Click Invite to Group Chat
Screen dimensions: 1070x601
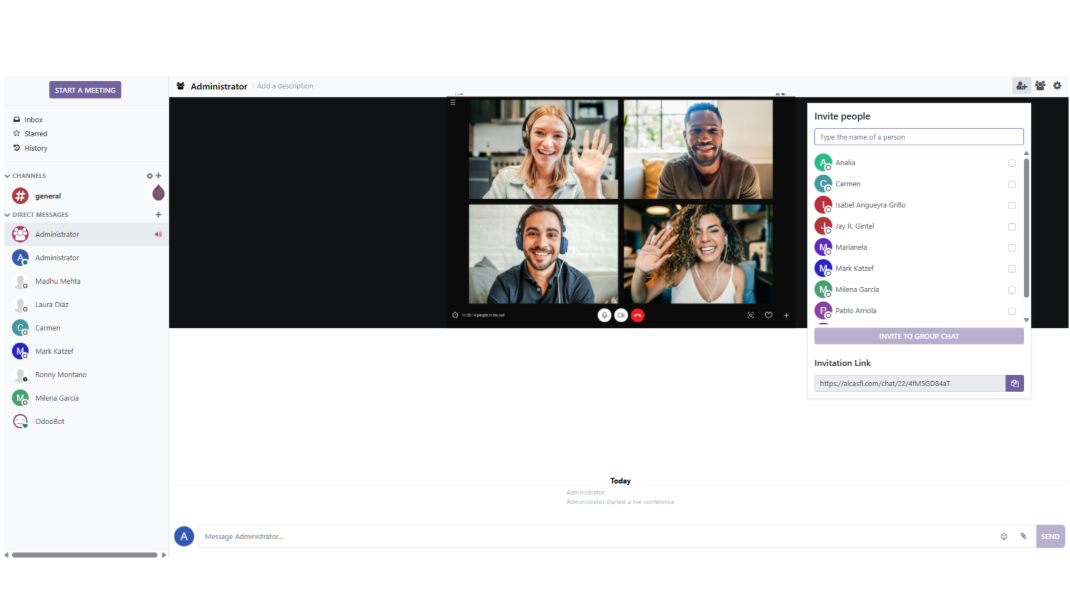pos(918,336)
